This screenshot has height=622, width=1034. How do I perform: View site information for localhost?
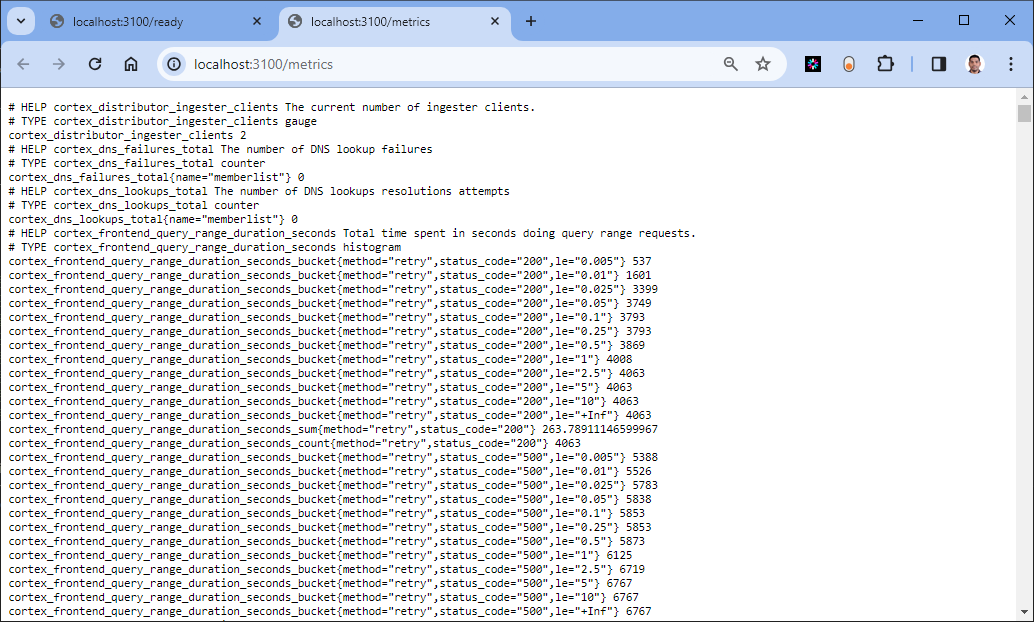pyautogui.click(x=174, y=64)
